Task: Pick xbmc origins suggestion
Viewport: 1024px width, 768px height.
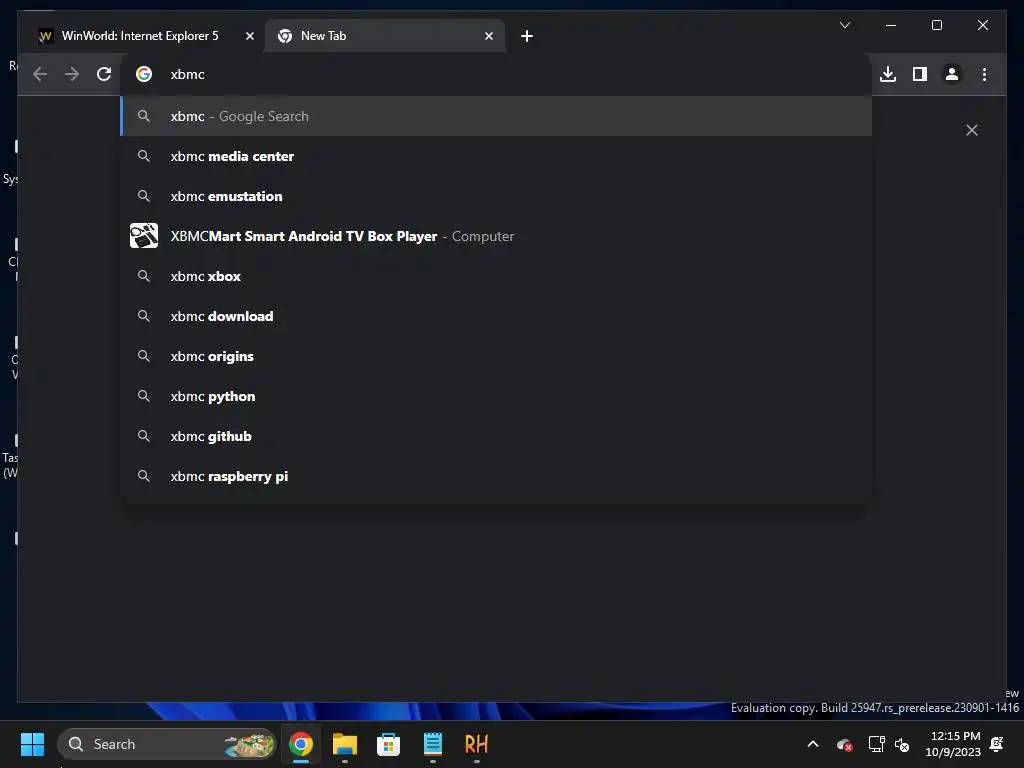Action: 496,357
